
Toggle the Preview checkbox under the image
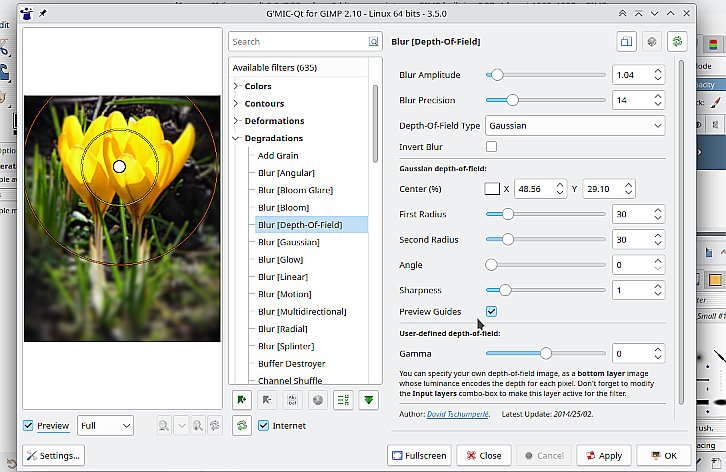[29, 426]
